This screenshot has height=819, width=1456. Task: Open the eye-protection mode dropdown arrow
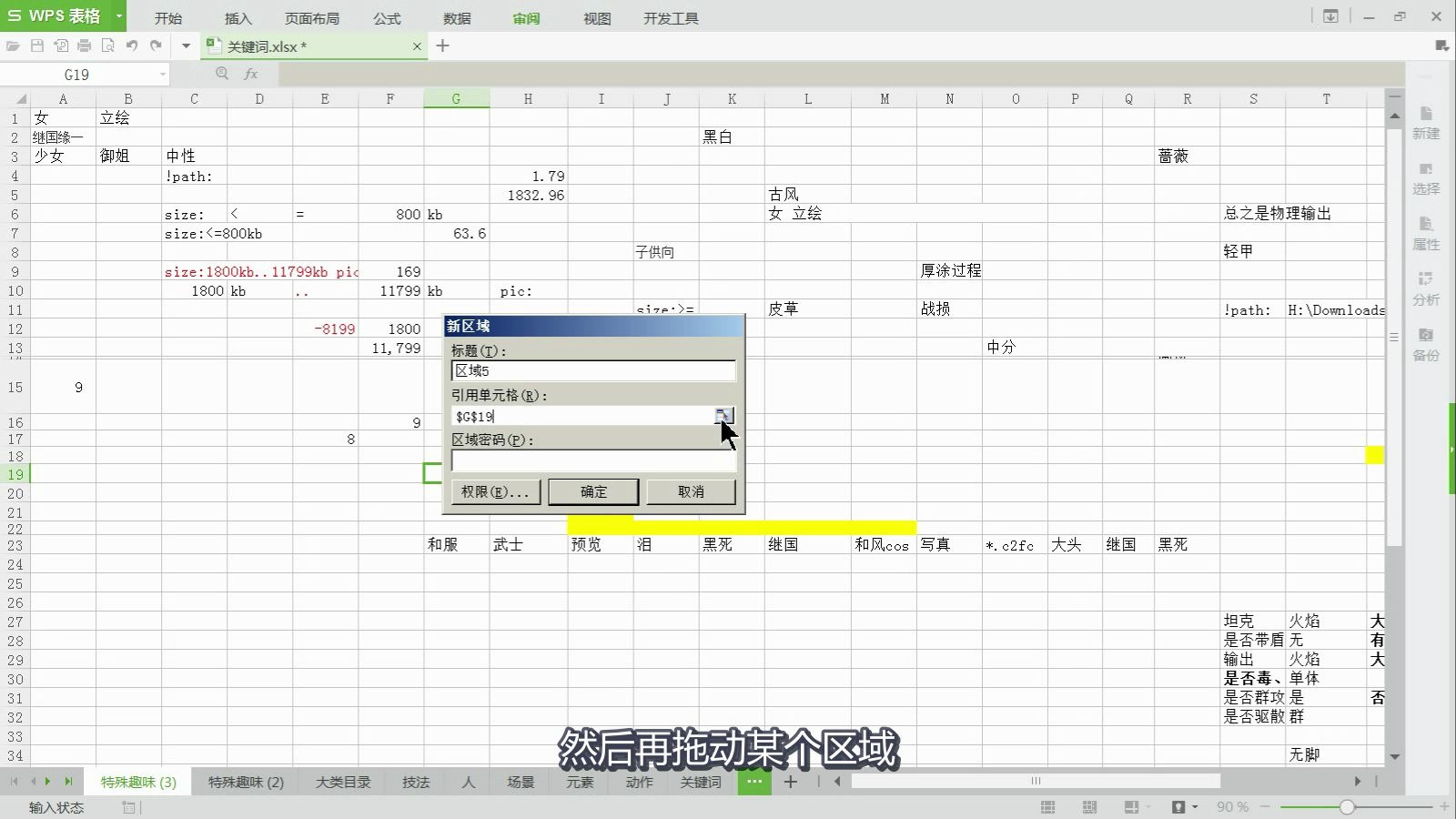[x=1195, y=807]
